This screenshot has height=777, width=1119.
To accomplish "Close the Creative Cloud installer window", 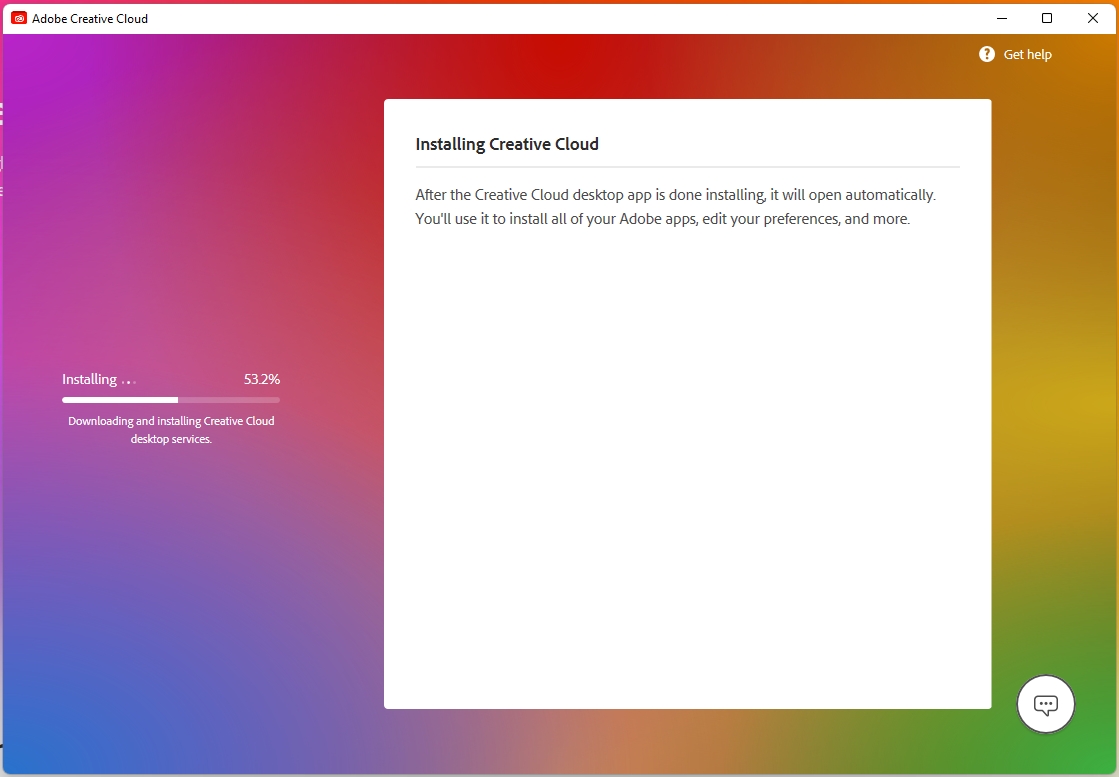I will click(x=1093, y=18).
